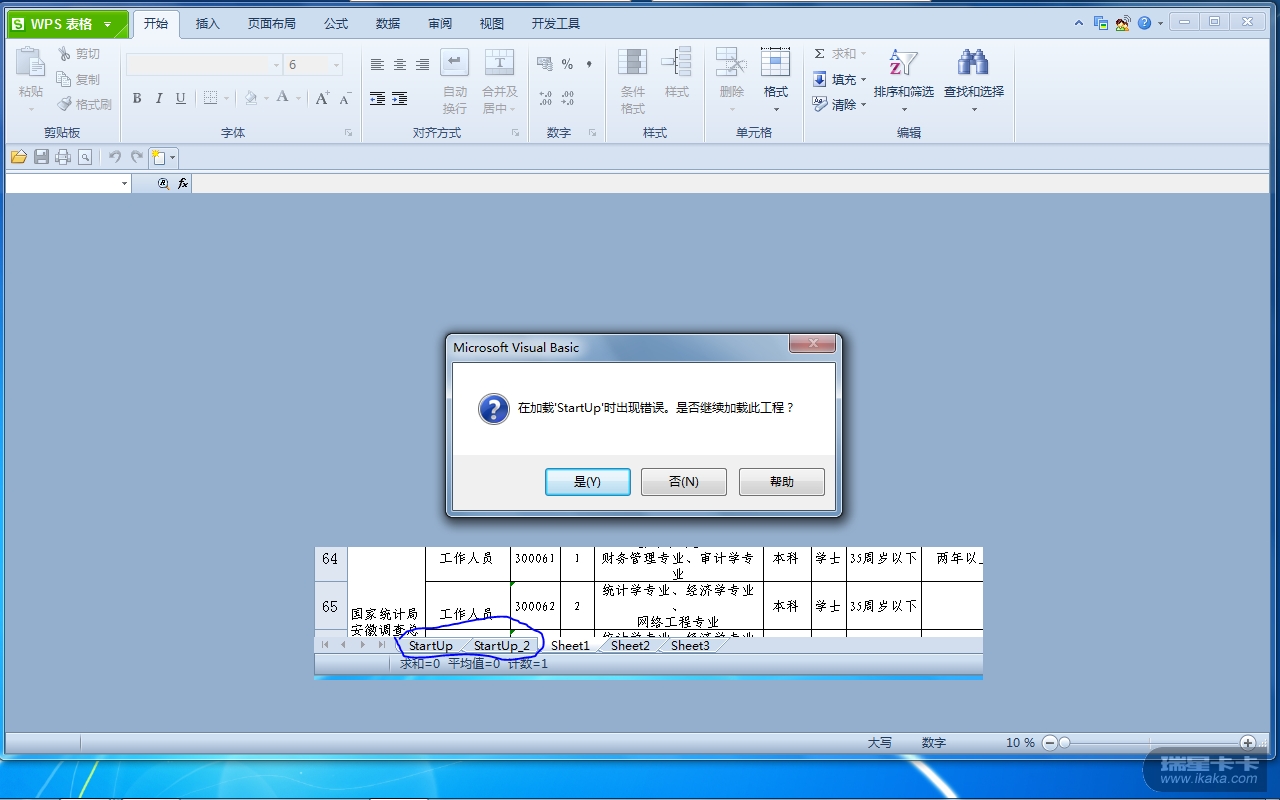The height and width of the screenshot is (800, 1280).
Task: Click the save disk icon
Action: [x=41, y=157]
